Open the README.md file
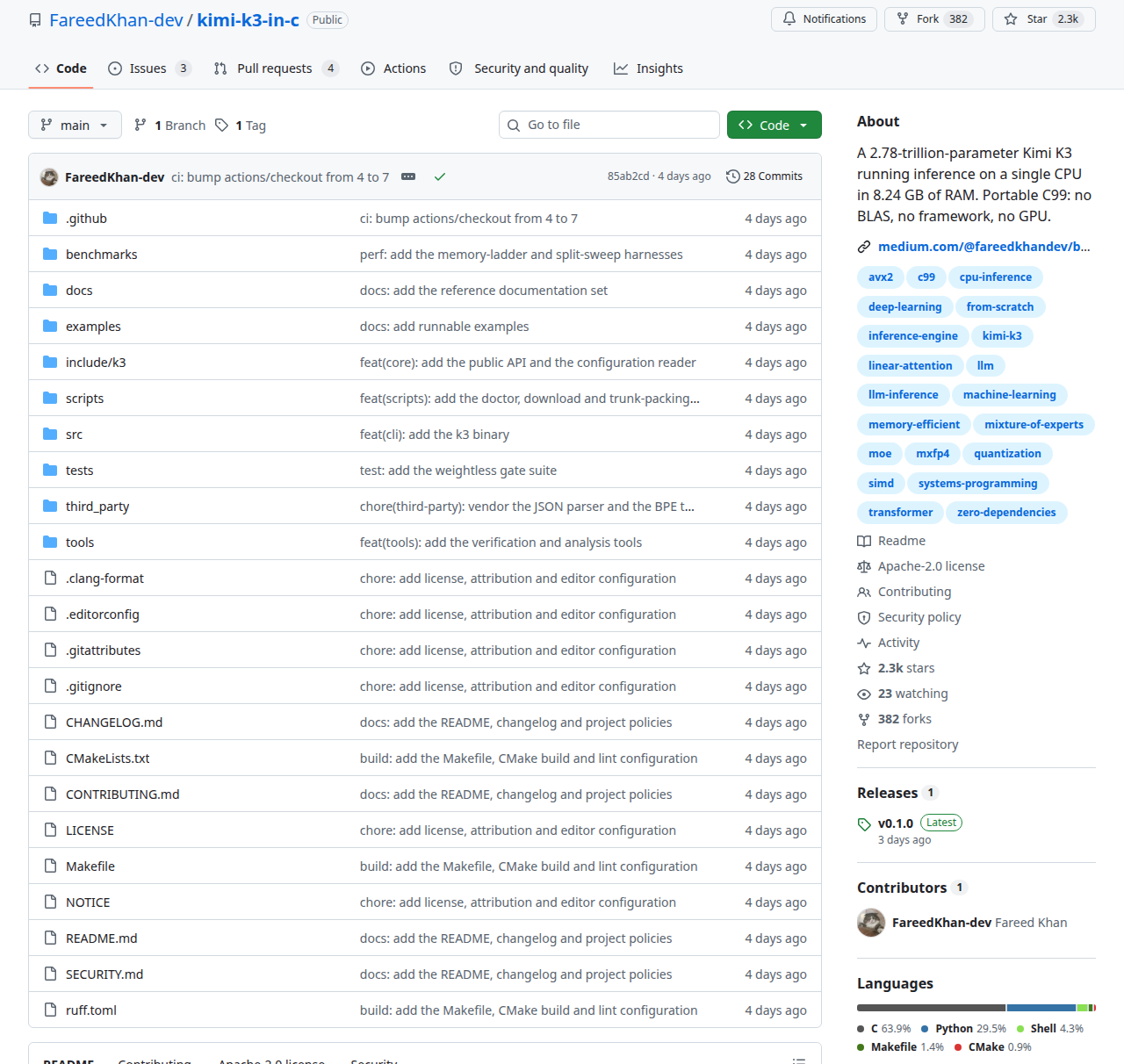This screenshot has width=1124, height=1064. 102,938
